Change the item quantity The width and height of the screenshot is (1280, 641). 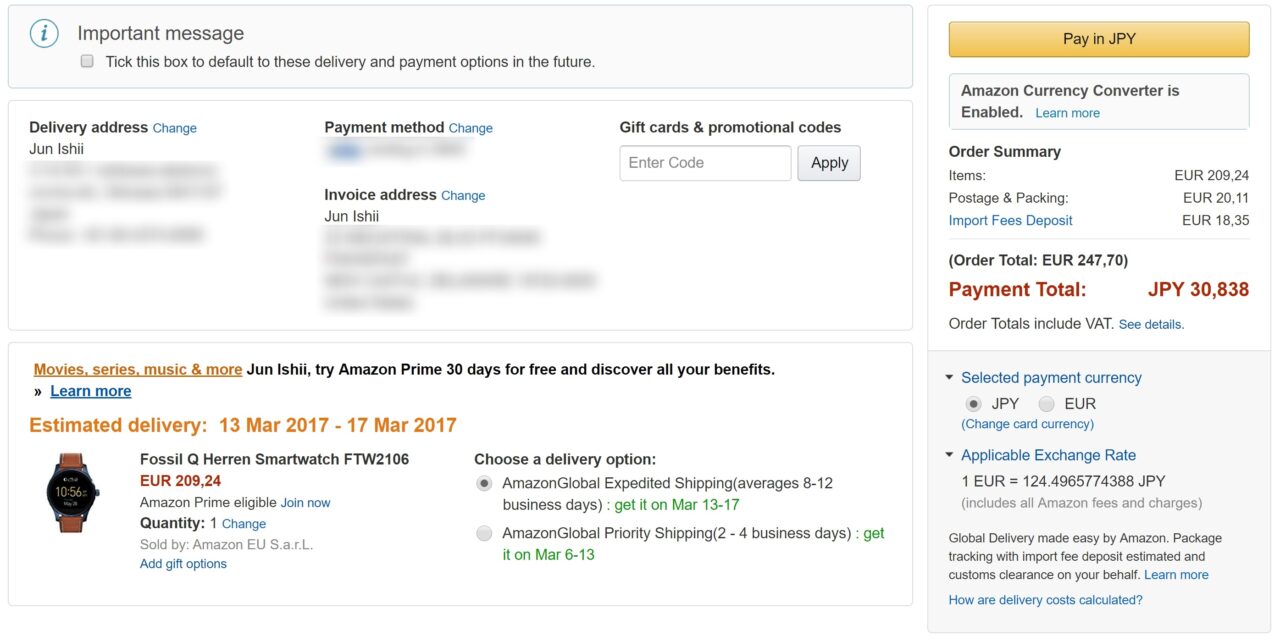coord(243,523)
